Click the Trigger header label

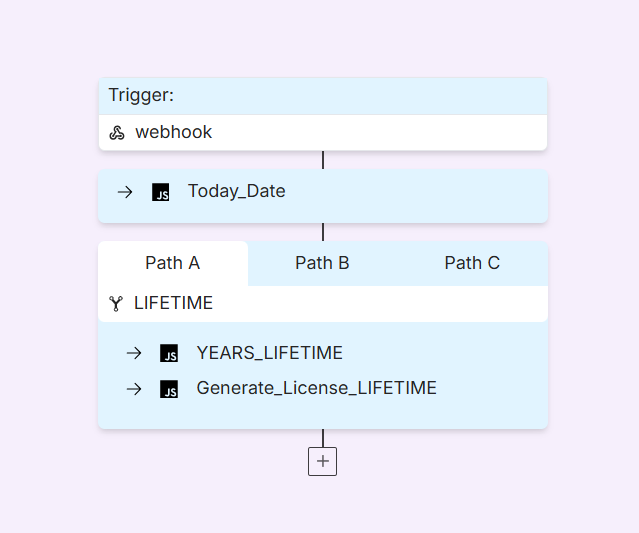tap(141, 95)
